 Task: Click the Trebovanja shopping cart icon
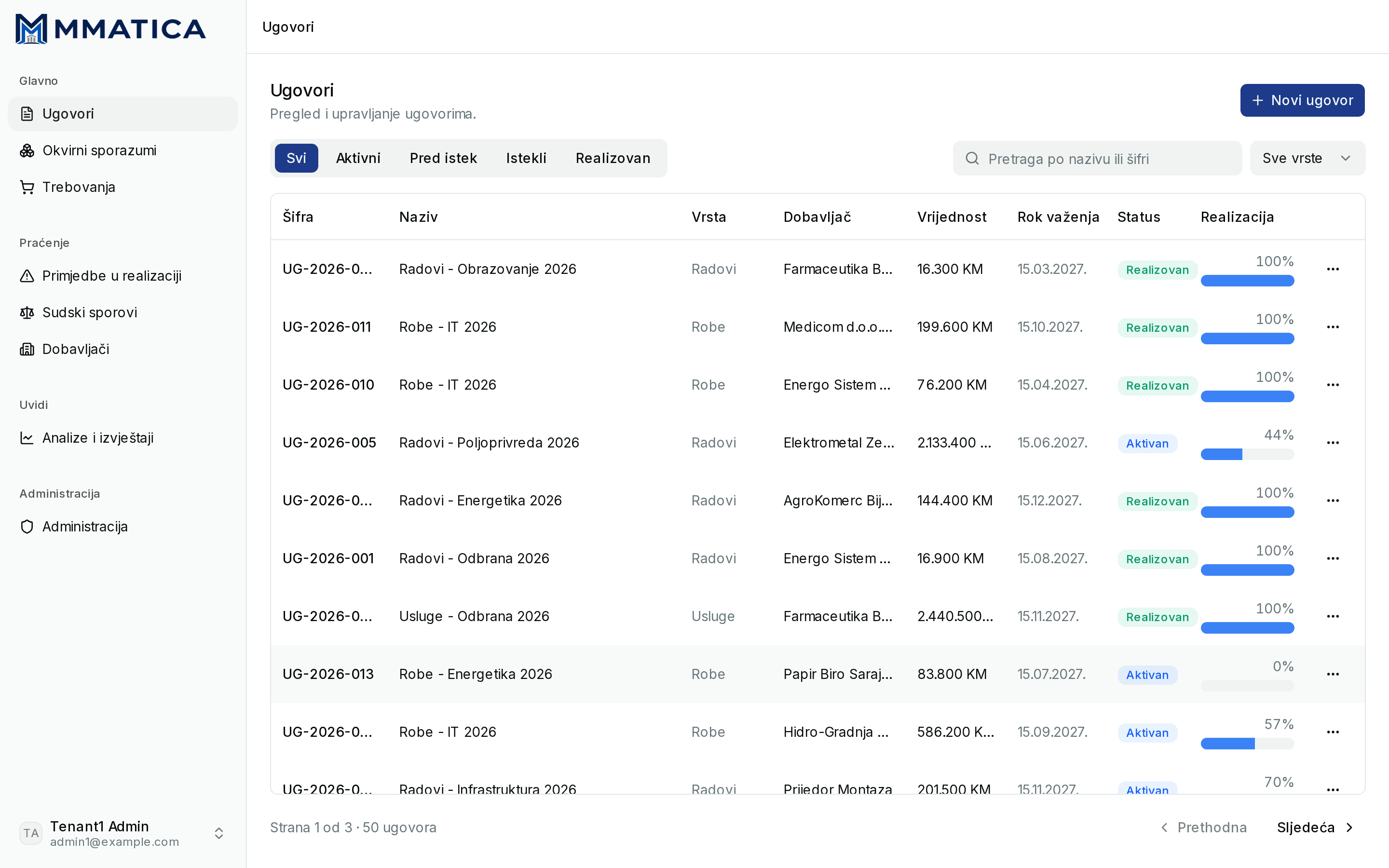(27, 187)
